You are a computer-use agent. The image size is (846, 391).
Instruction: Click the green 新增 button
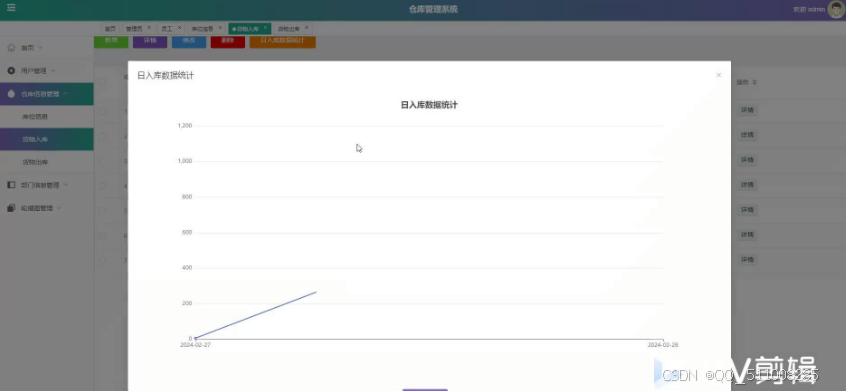coord(111,41)
